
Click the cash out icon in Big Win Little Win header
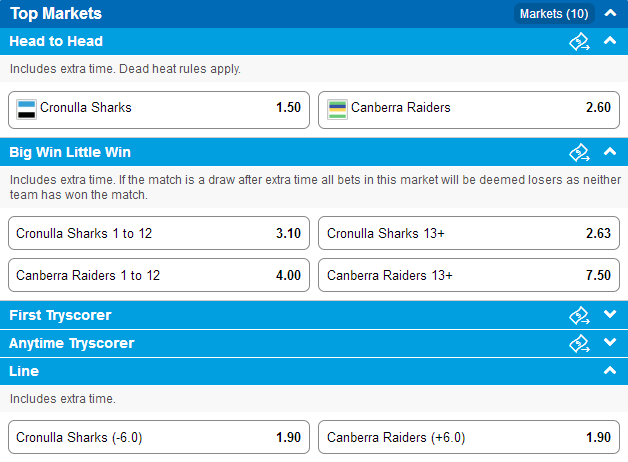point(579,152)
